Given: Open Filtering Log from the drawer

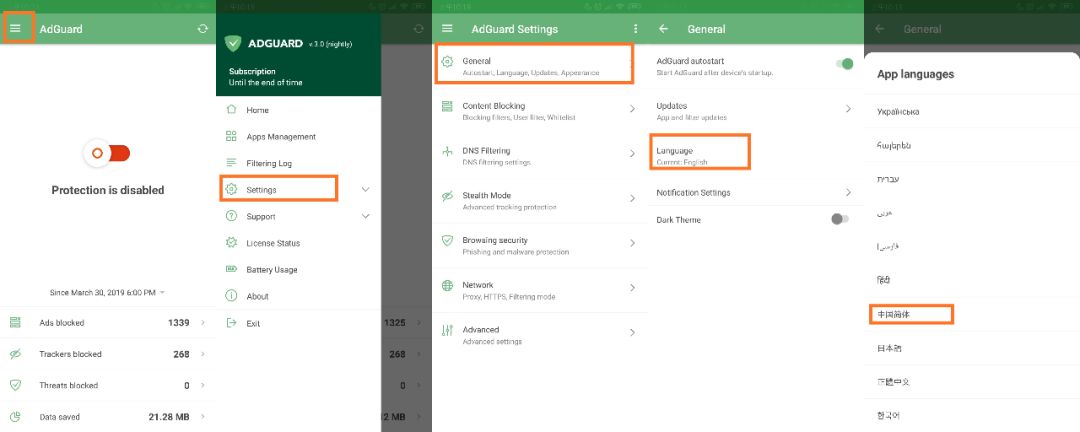Looking at the screenshot, I should pyautogui.click(x=298, y=163).
